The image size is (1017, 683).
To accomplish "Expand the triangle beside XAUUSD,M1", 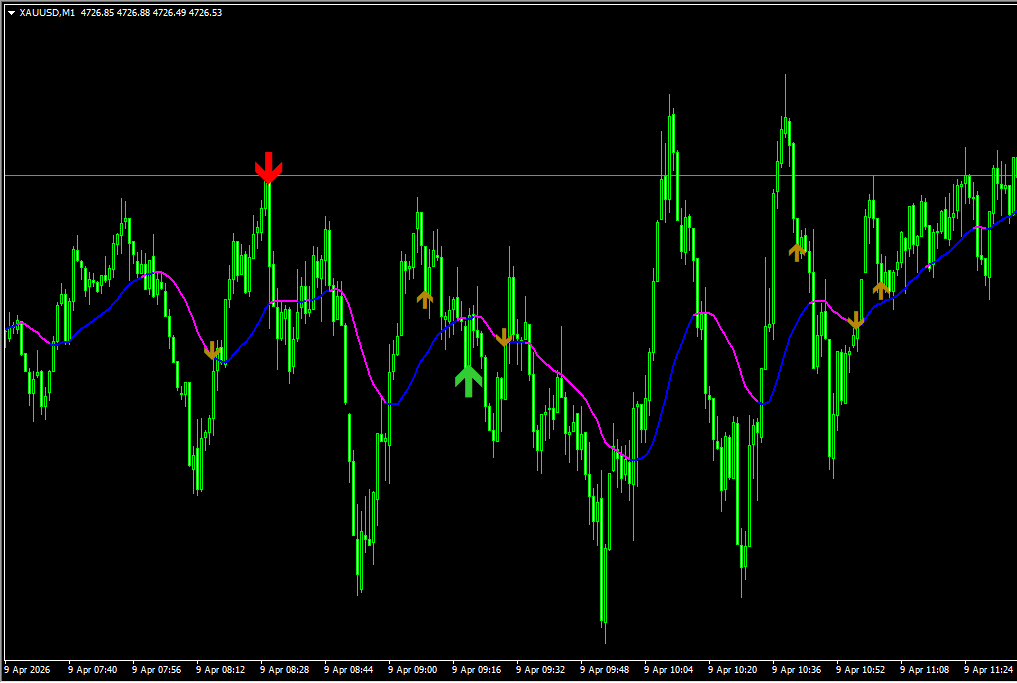I will (10, 12).
